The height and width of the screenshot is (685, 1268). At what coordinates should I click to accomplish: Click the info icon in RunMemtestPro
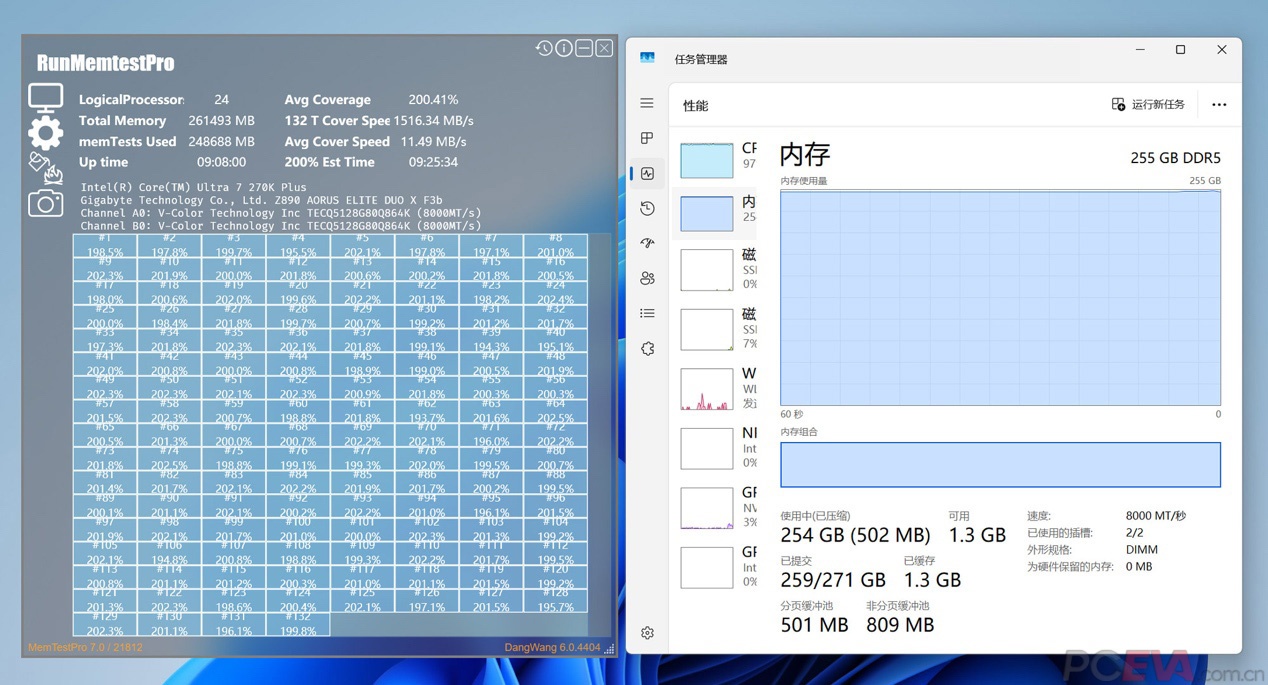click(564, 48)
